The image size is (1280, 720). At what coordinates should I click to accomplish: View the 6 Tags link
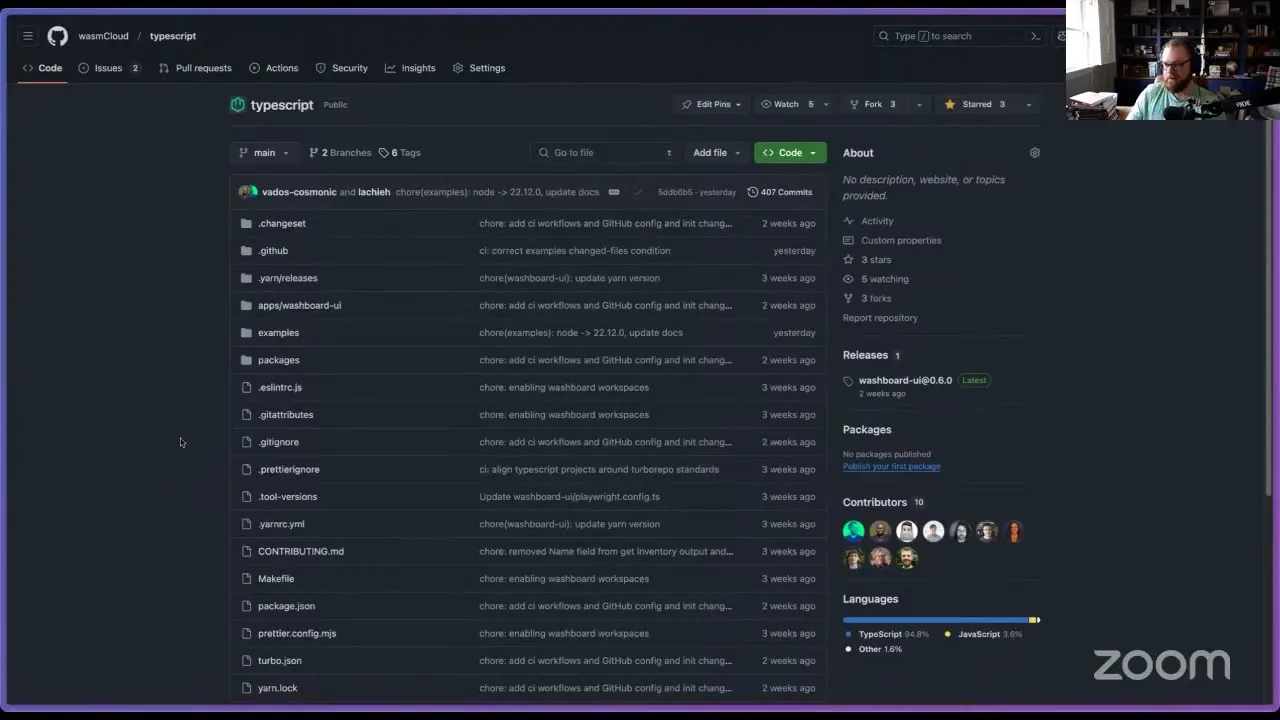click(400, 153)
